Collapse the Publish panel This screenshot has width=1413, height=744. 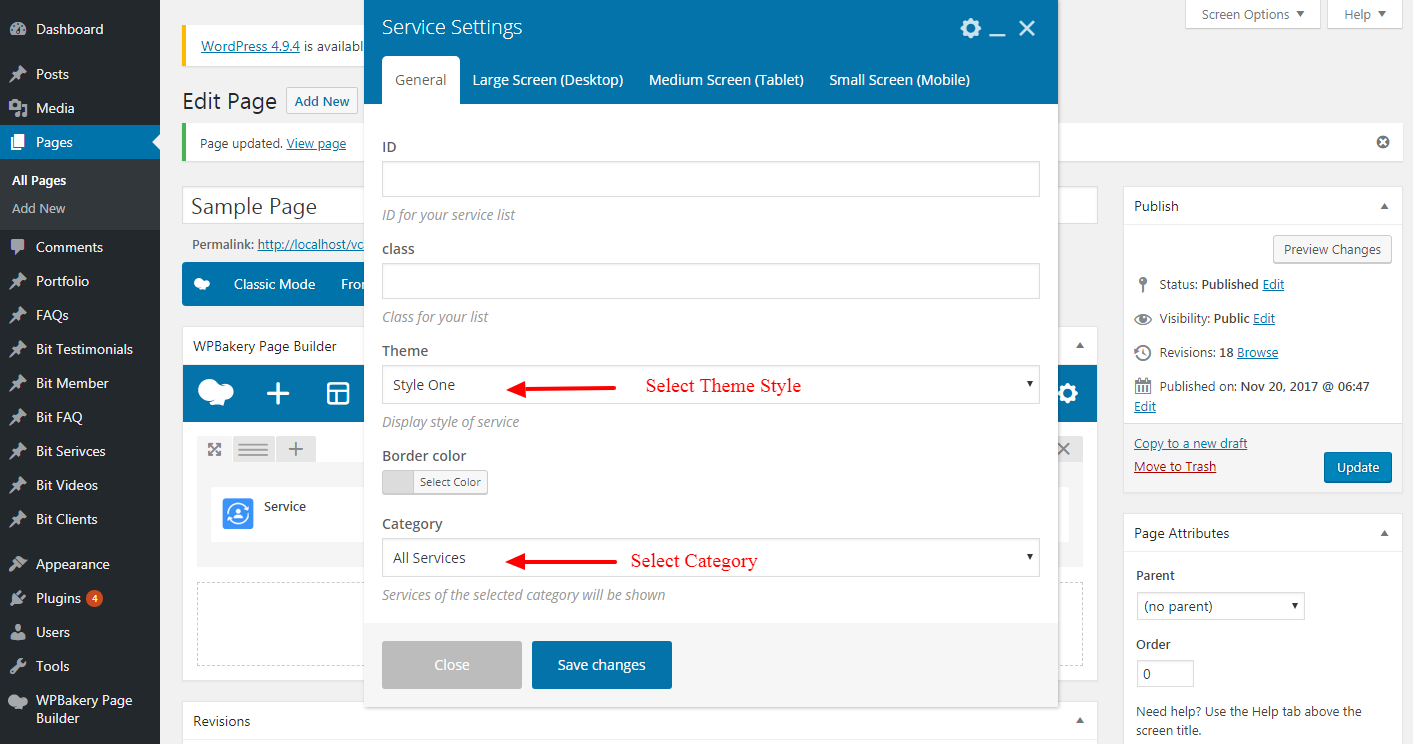click(1384, 206)
